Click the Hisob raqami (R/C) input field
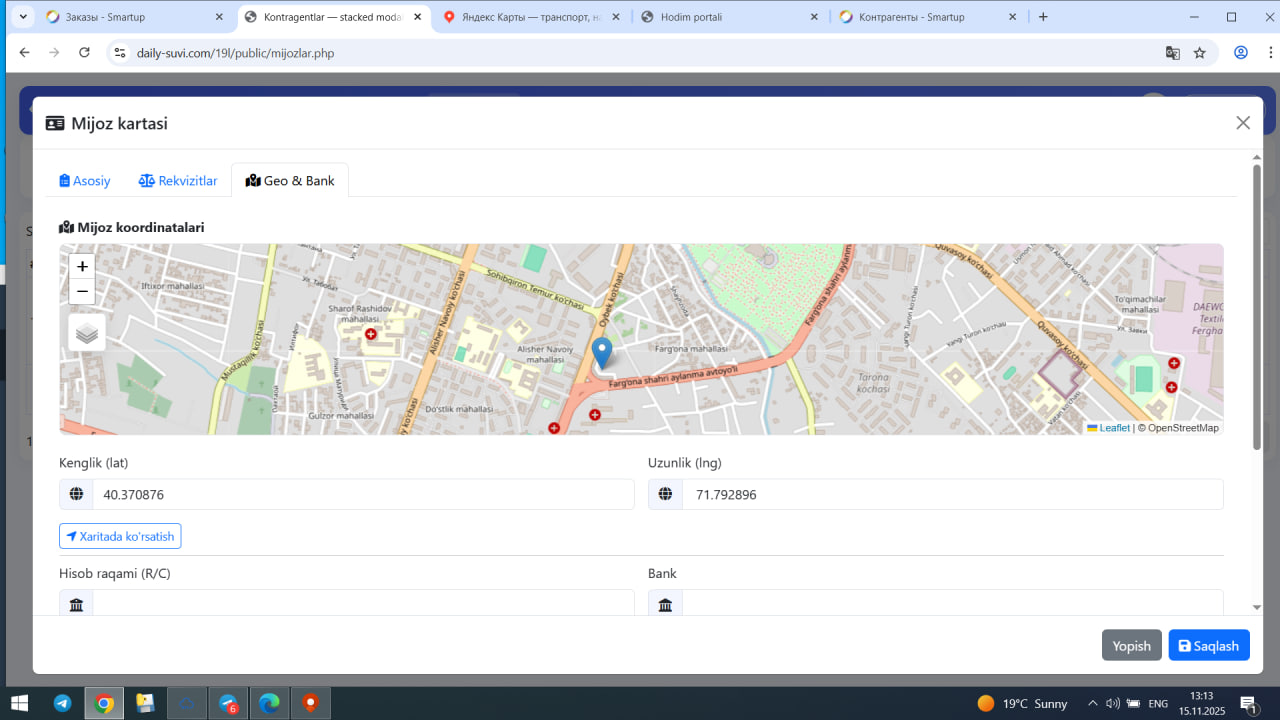This screenshot has height=720, width=1280. click(364, 604)
